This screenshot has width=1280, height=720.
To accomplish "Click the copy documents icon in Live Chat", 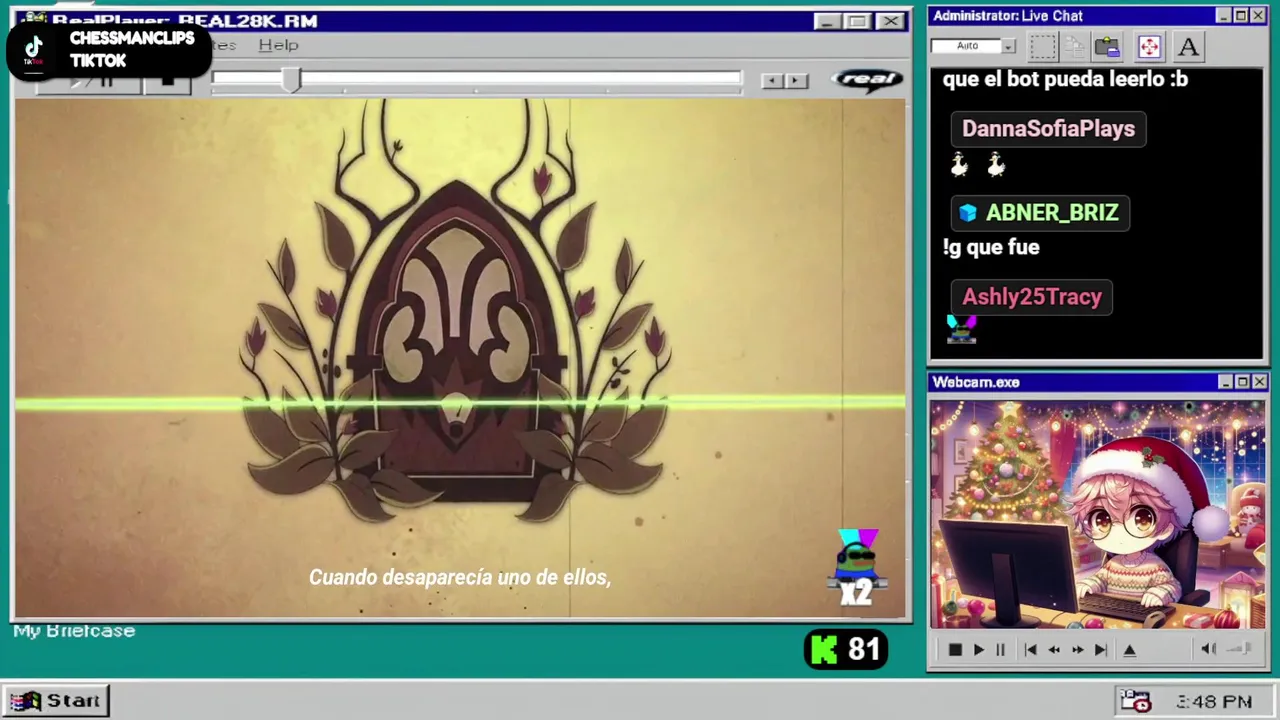I will pyautogui.click(x=1075, y=46).
